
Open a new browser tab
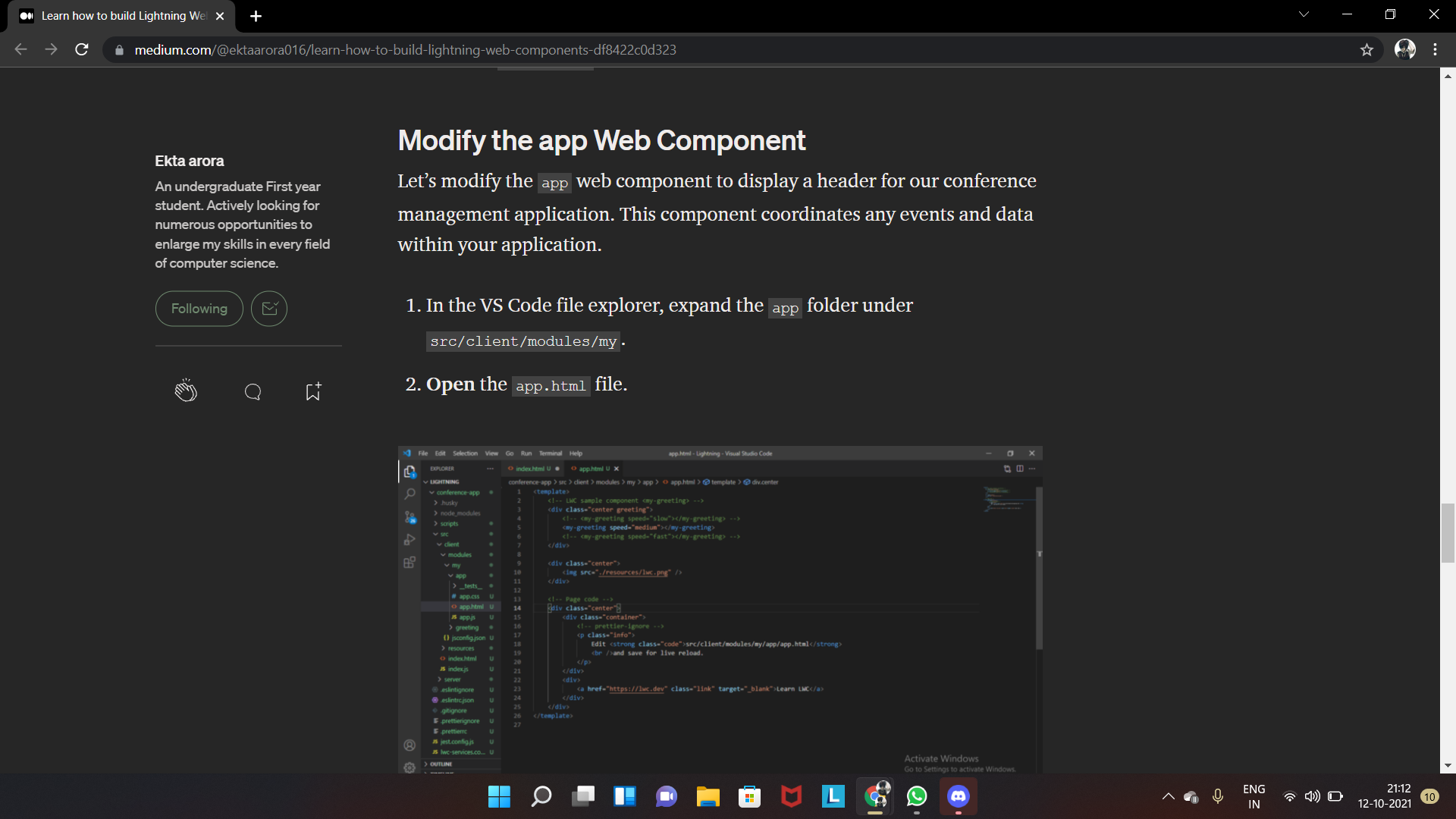pos(256,16)
